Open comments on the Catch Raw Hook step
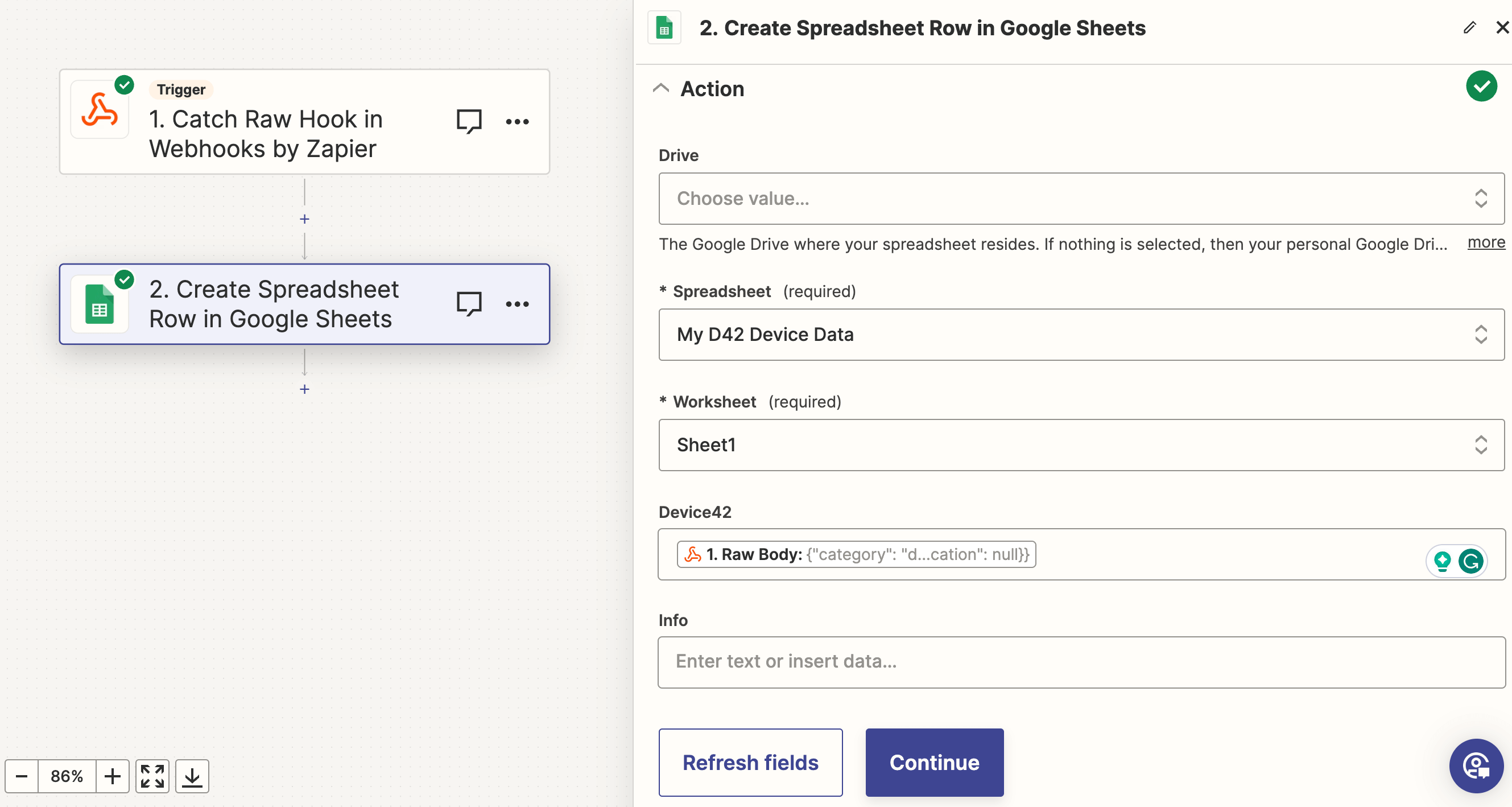 click(x=469, y=121)
